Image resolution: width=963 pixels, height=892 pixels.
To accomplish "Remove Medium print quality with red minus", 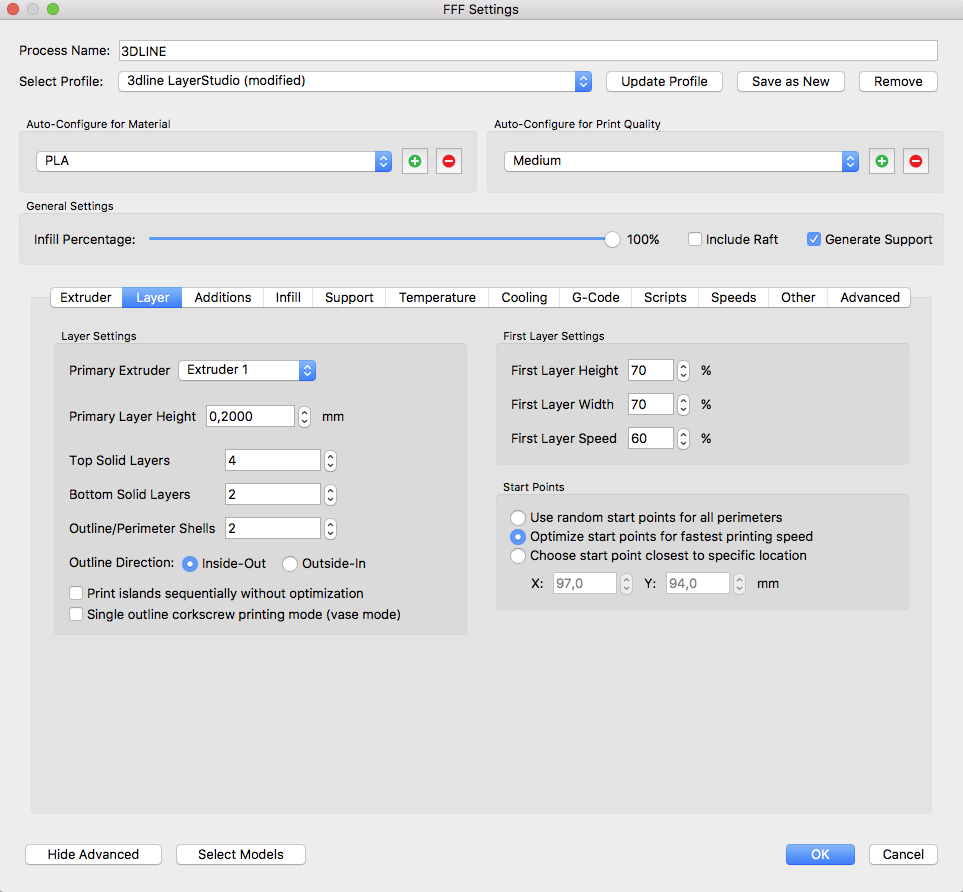I will coord(916,161).
